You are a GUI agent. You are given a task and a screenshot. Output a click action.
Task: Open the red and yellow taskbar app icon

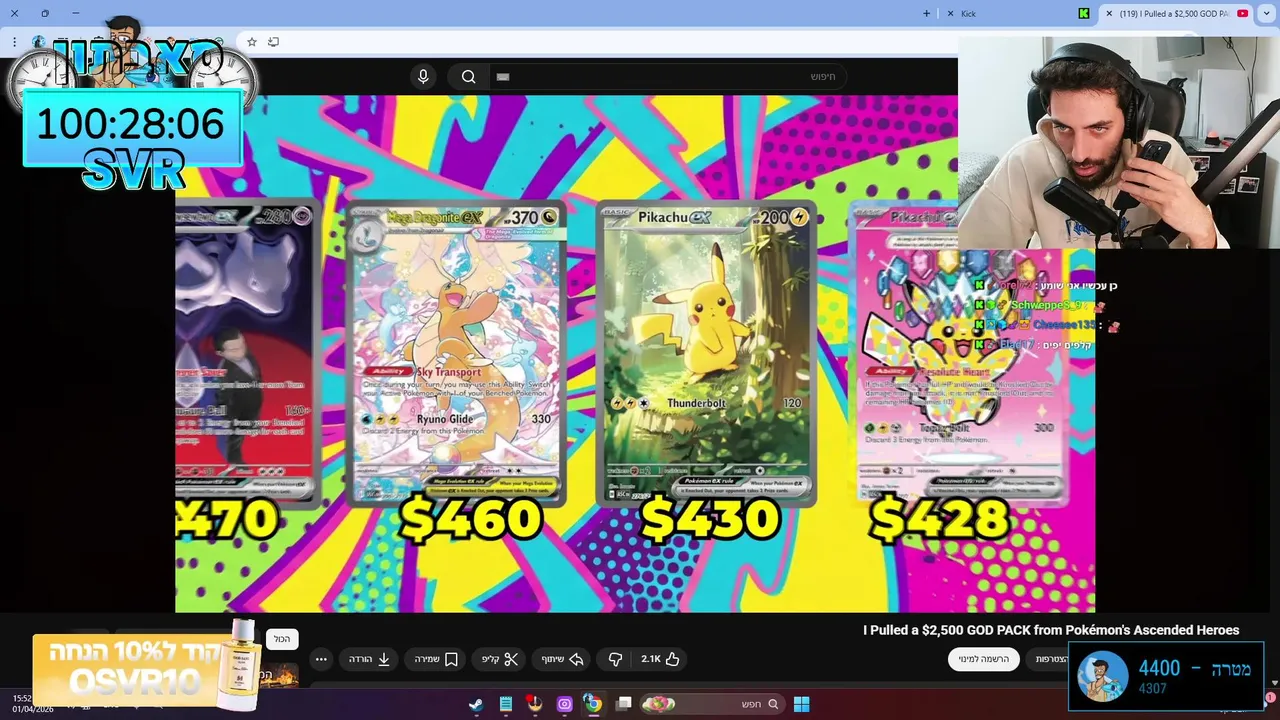coord(535,704)
